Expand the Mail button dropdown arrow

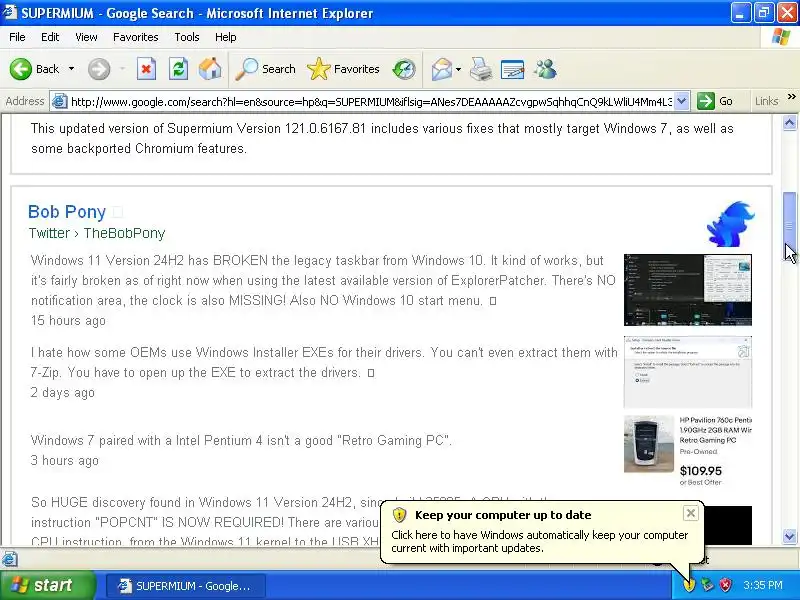(x=458, y=69)
